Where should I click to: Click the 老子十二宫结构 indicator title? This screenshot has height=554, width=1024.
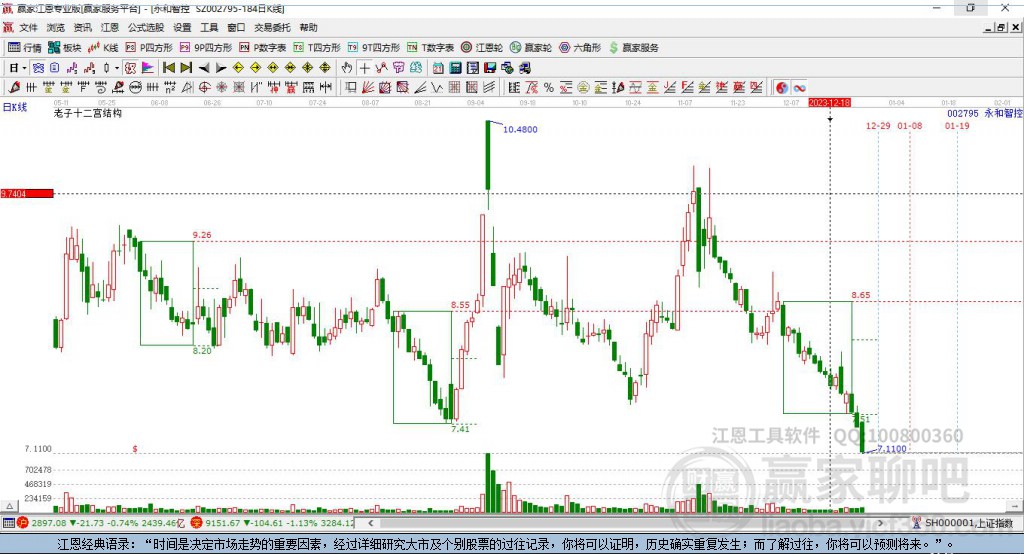pyautogui.click(x=88, y=113)
